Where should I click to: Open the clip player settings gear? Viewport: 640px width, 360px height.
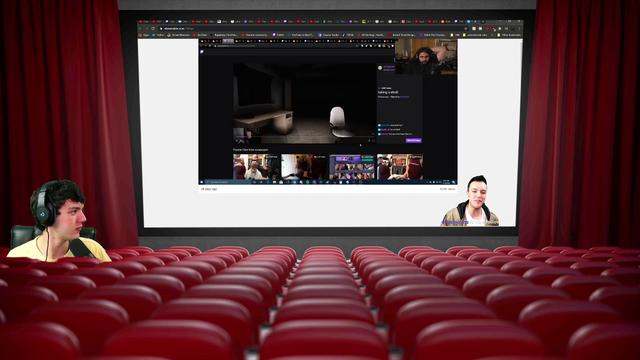pyautogui.click(x=369, y=140)
